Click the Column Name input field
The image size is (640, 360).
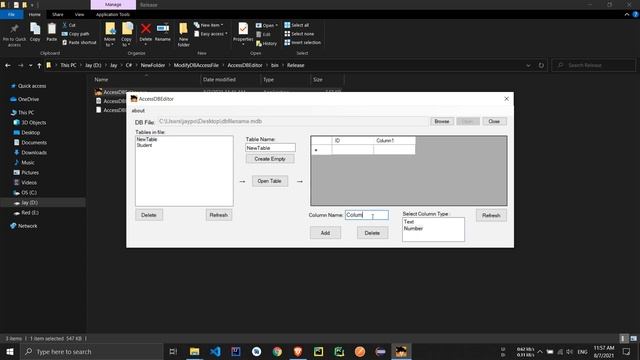click(367, 215)
